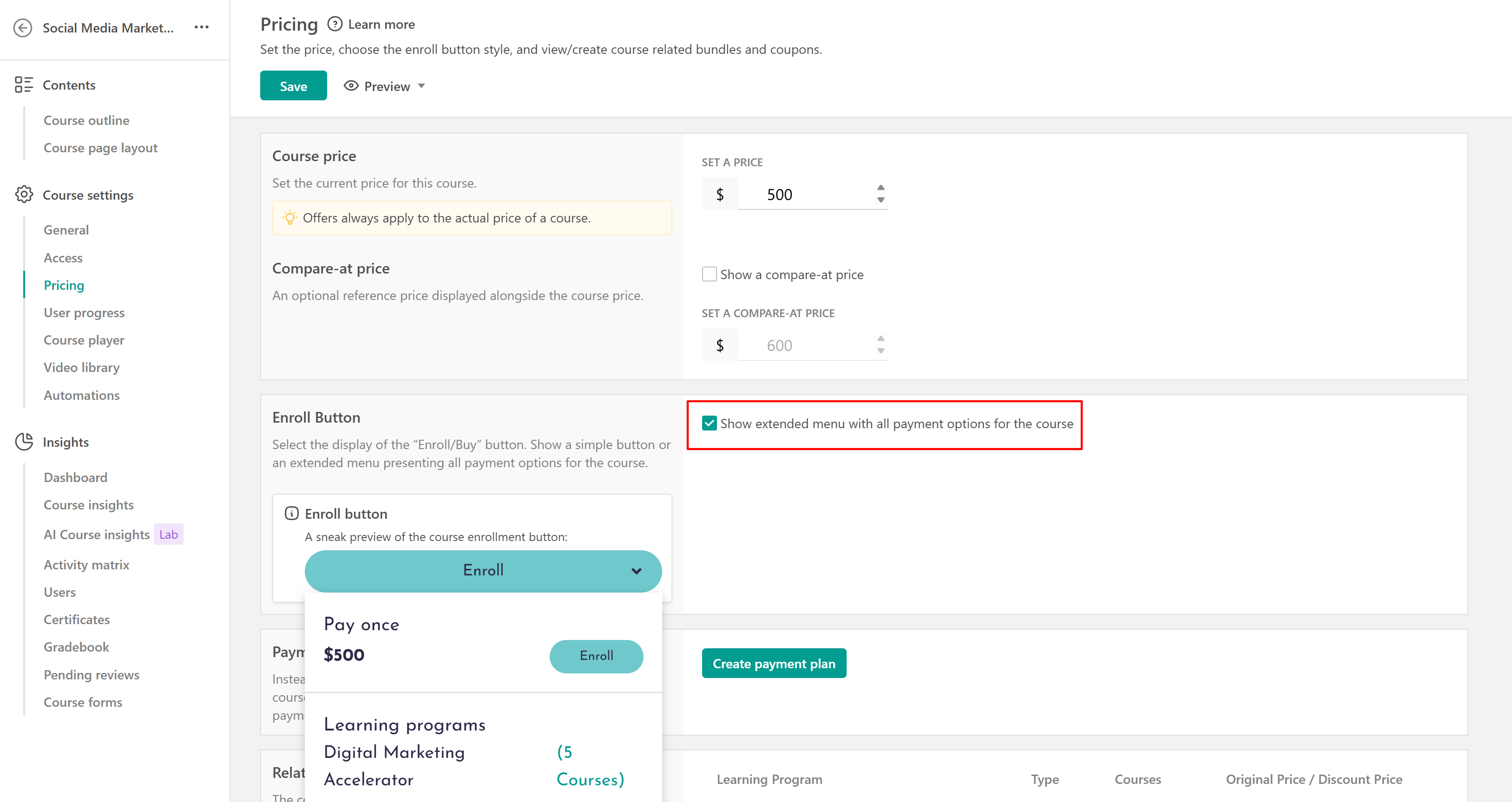The image size is (1512, 802).
Task: Open the Access settings page
Action: (63, 258)
